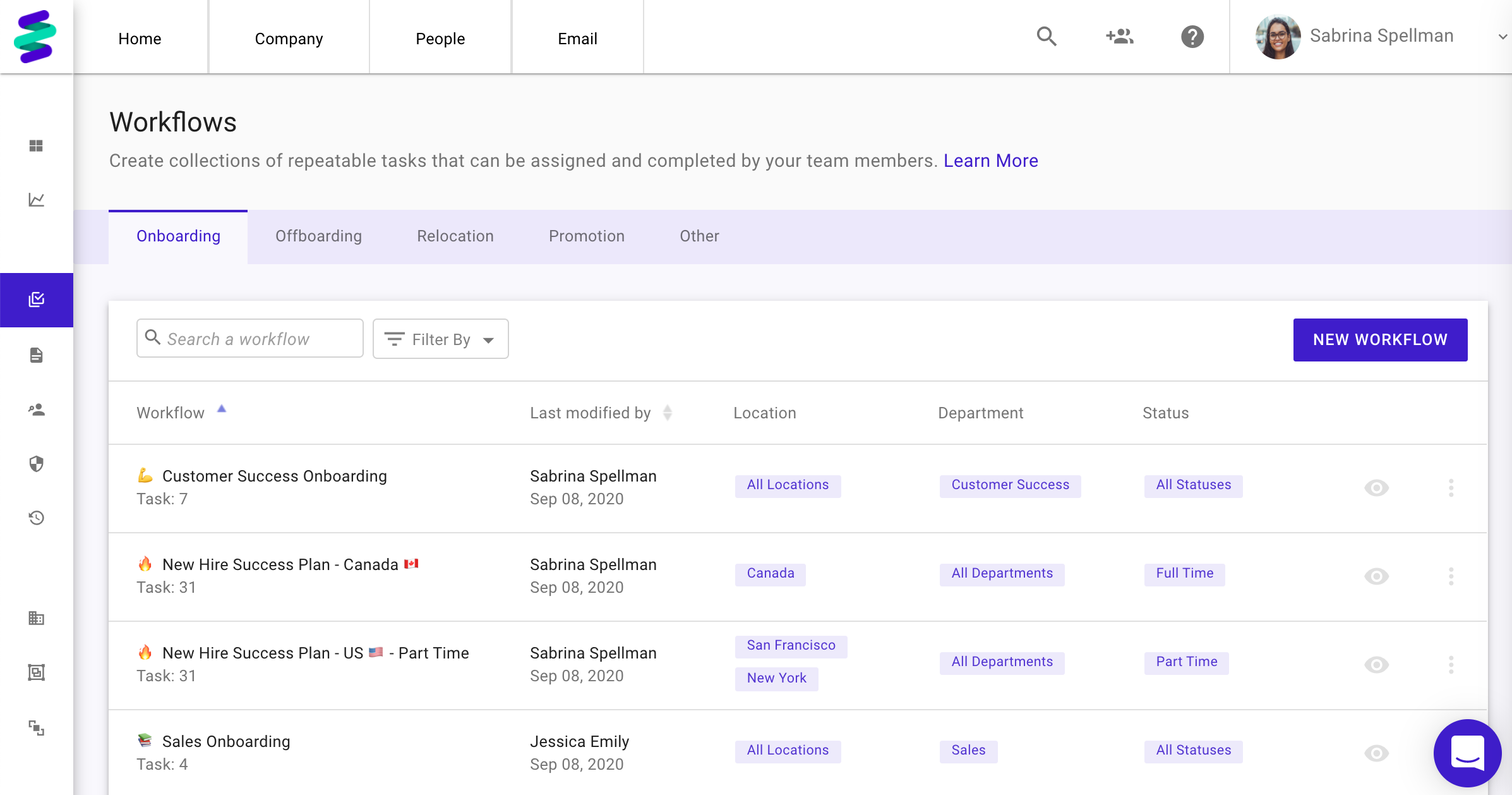This screenshot has height=795, width=1512.
Task: Open the documents icon in sidebar
Action: click(x=37, y=355)
